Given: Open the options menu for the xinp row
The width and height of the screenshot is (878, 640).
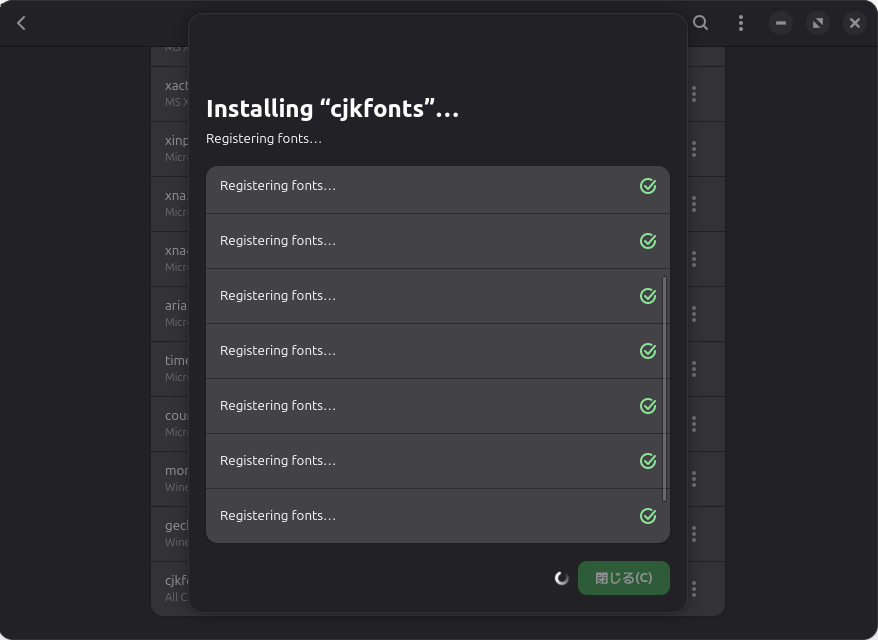Looking at the screenshot, I should pos(694,149).
